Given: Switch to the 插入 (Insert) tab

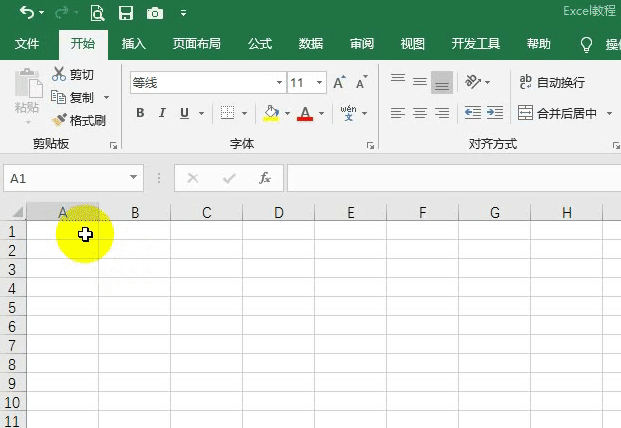Looking at the screenshot, I should point(134,44).
